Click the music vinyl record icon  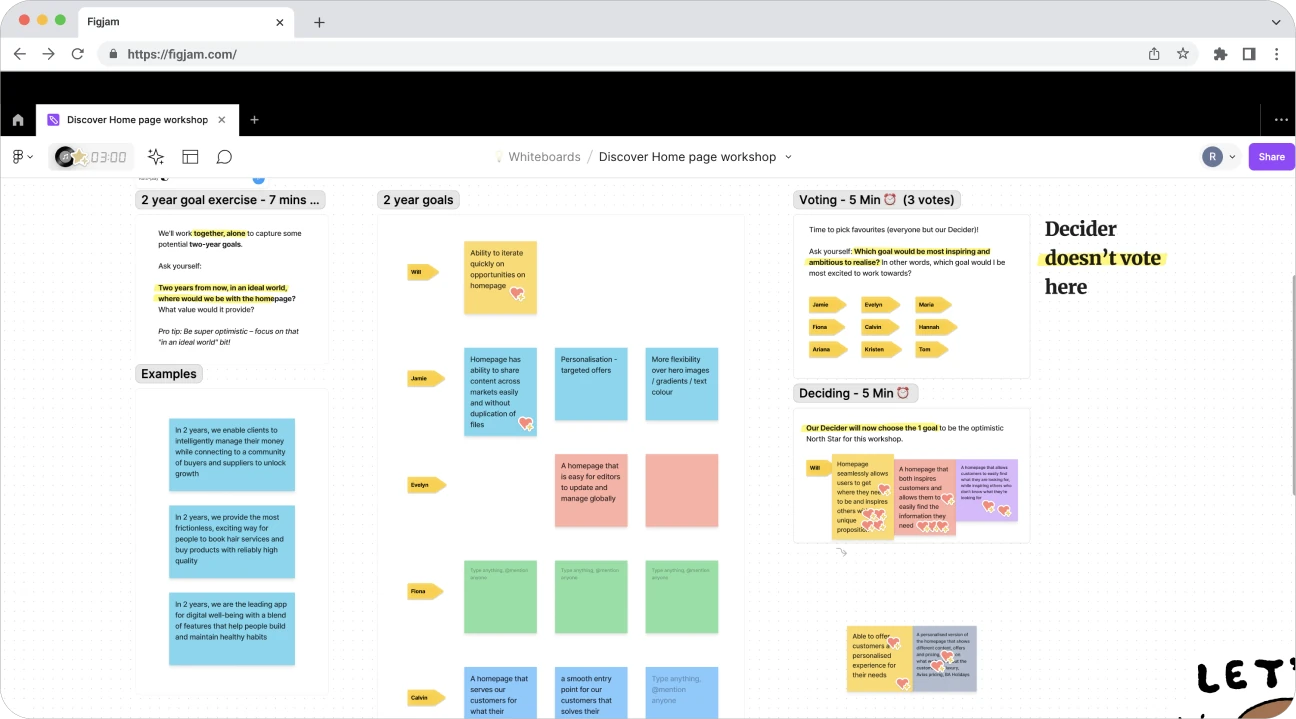65,157
